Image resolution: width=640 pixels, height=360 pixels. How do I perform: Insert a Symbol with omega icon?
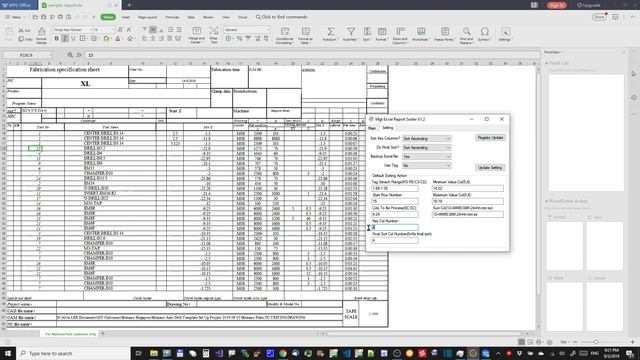[x=484, y=32]
